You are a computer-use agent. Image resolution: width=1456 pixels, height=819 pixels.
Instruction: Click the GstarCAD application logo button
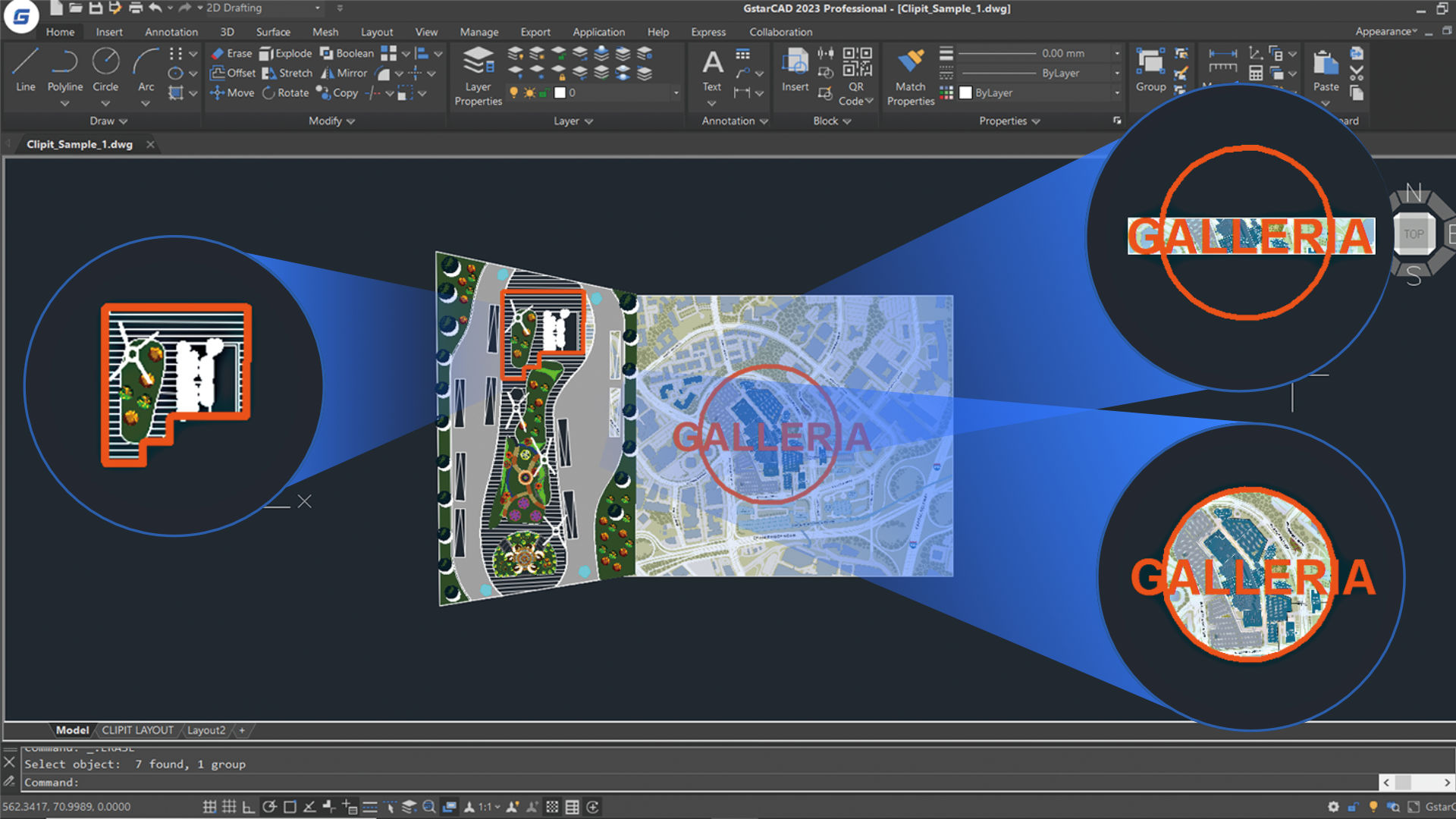[x=21, y=17]
